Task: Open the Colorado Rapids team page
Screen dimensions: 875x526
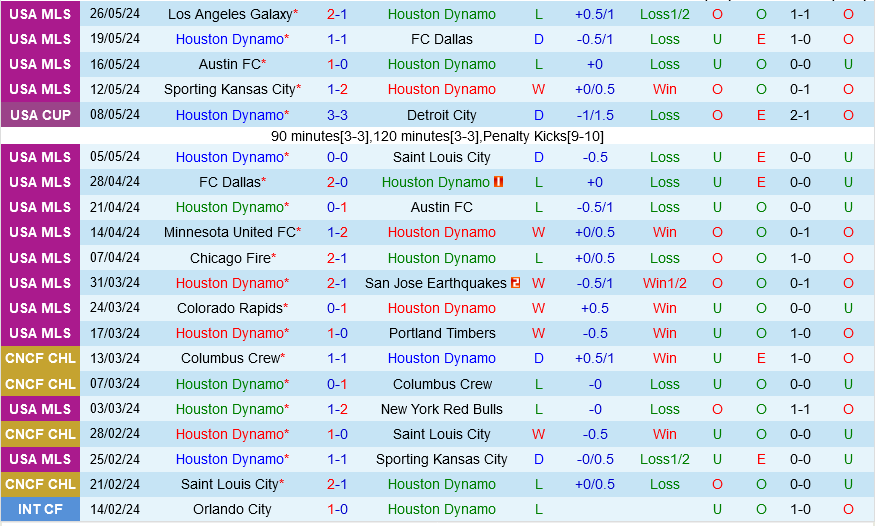Action: (x=229, y=308)
